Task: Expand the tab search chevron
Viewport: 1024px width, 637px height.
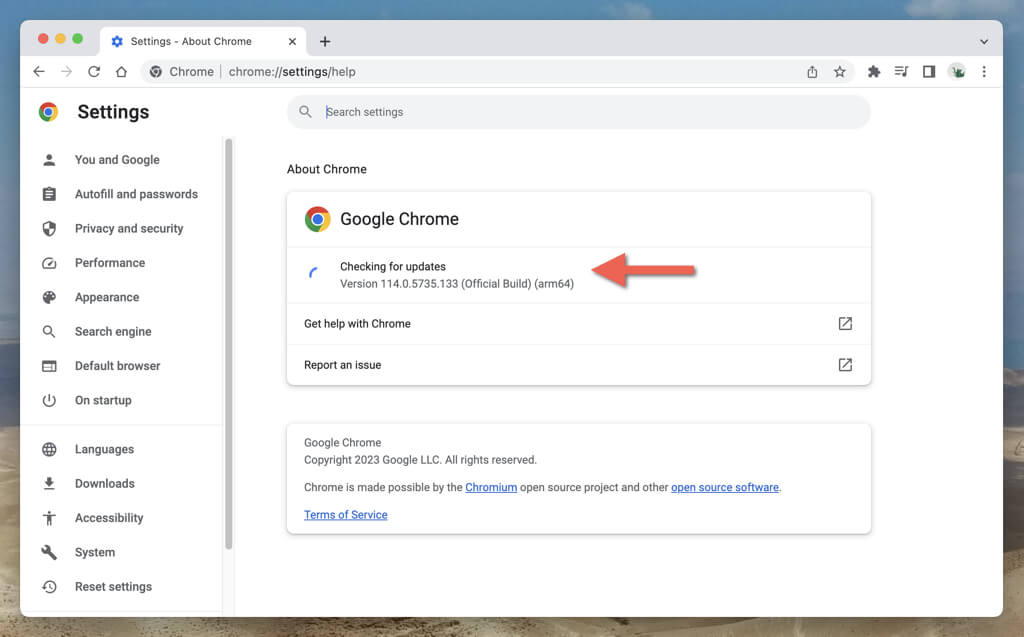Action: point(984,42)
